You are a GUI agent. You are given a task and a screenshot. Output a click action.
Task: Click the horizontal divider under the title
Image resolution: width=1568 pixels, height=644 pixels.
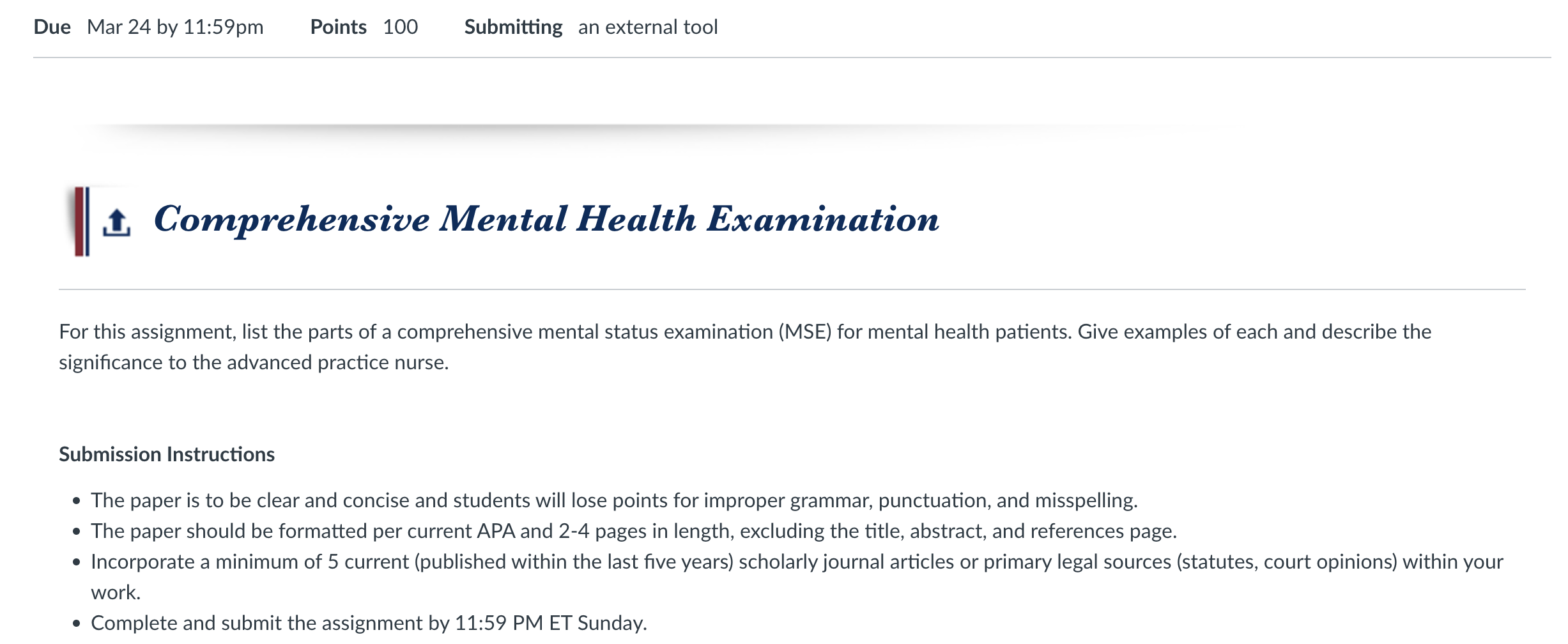792,289
